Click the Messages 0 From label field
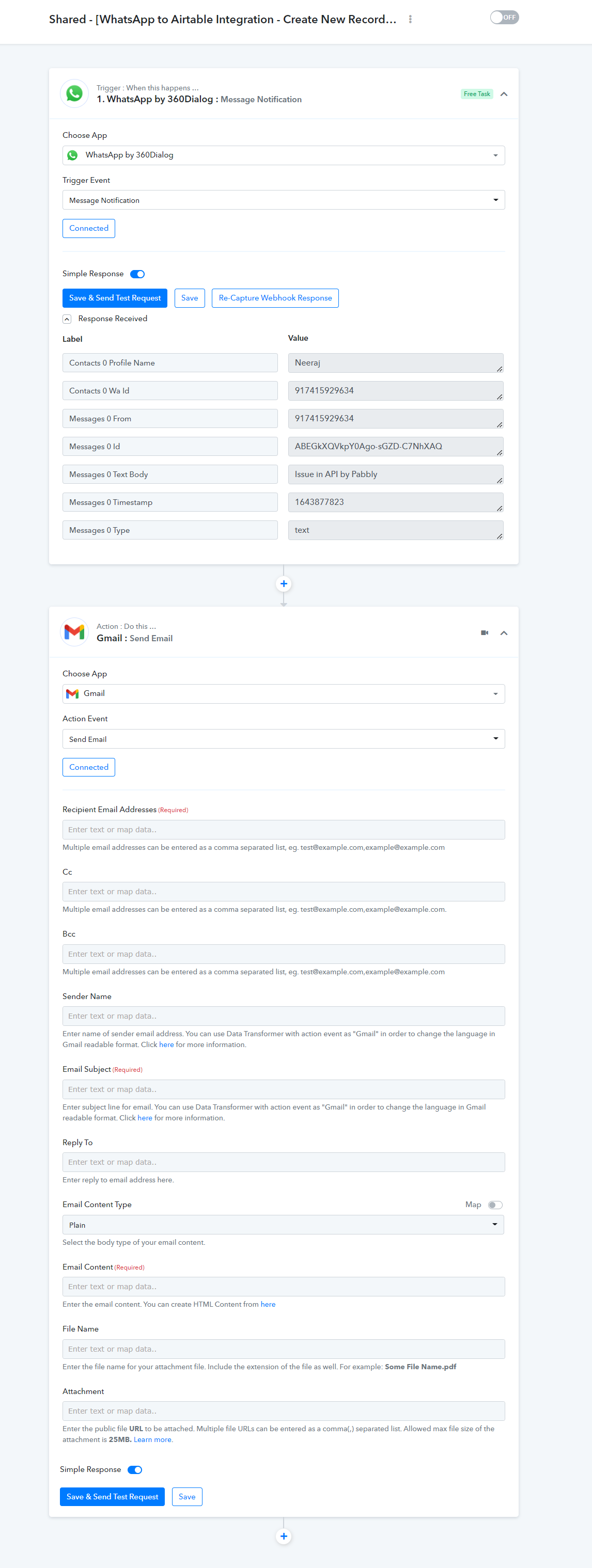This screenshot has height=1568, width=592. (170, 419)
